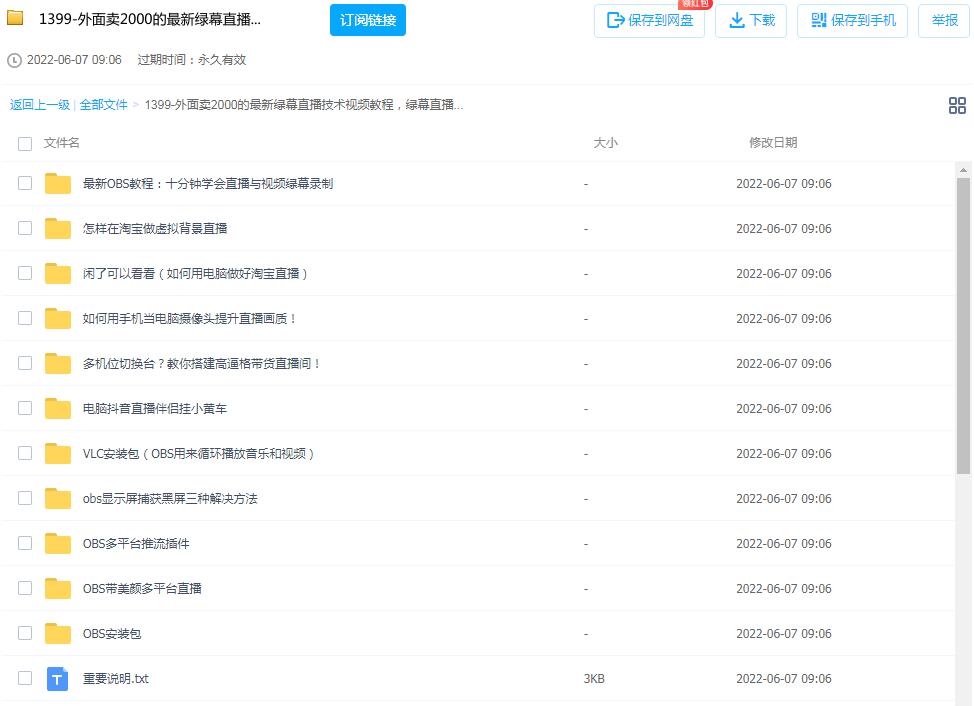The height and width of the screenshot is (706, 974).
Task: Open folder VLC安装包（OBS用来循环播放音乐和视频）
Action: [199, 454]
